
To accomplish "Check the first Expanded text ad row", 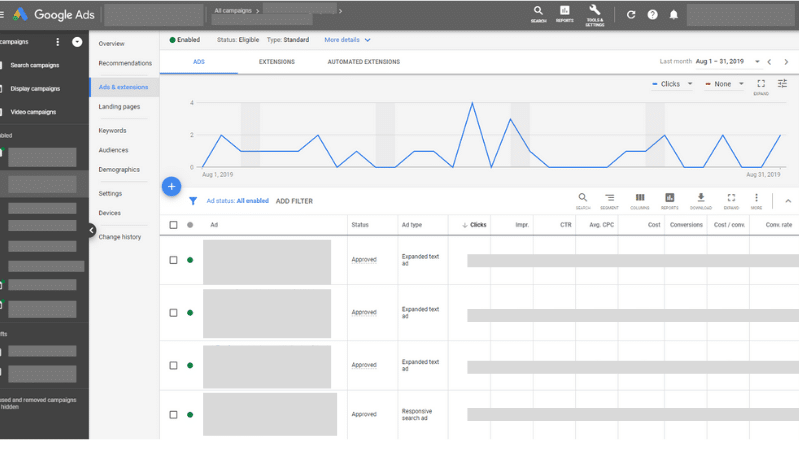I will pos(173,260).
